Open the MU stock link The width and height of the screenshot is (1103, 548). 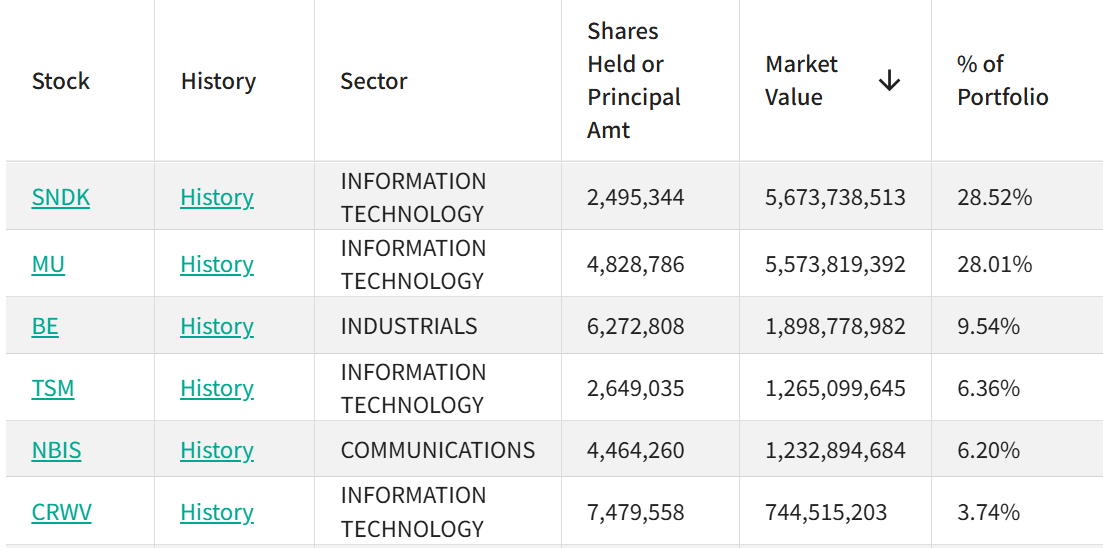48,265
